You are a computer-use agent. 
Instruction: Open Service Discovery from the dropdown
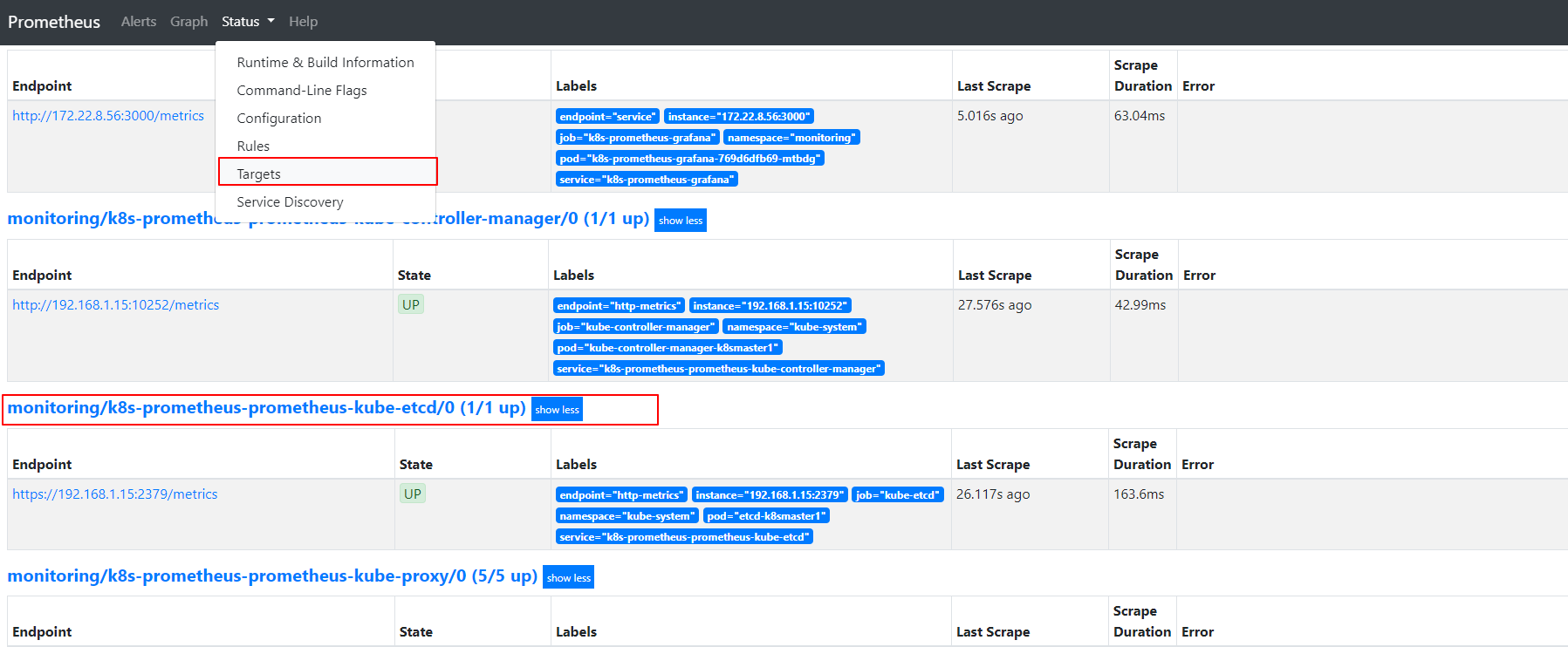pyautogui.click(x=290, y=202)
